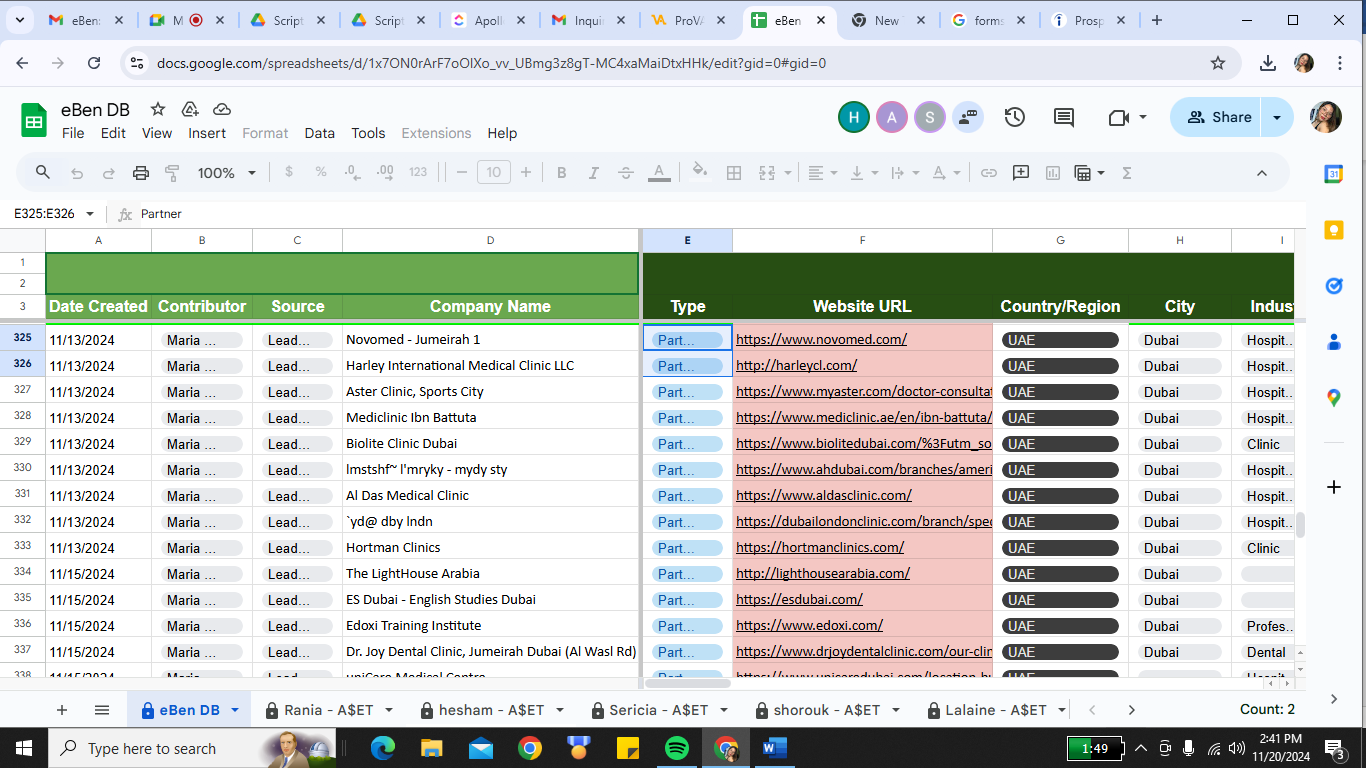The image size is (1366, 768).
Task: Click the search the menus magnifier icon
Action: [x=43, y=172]
